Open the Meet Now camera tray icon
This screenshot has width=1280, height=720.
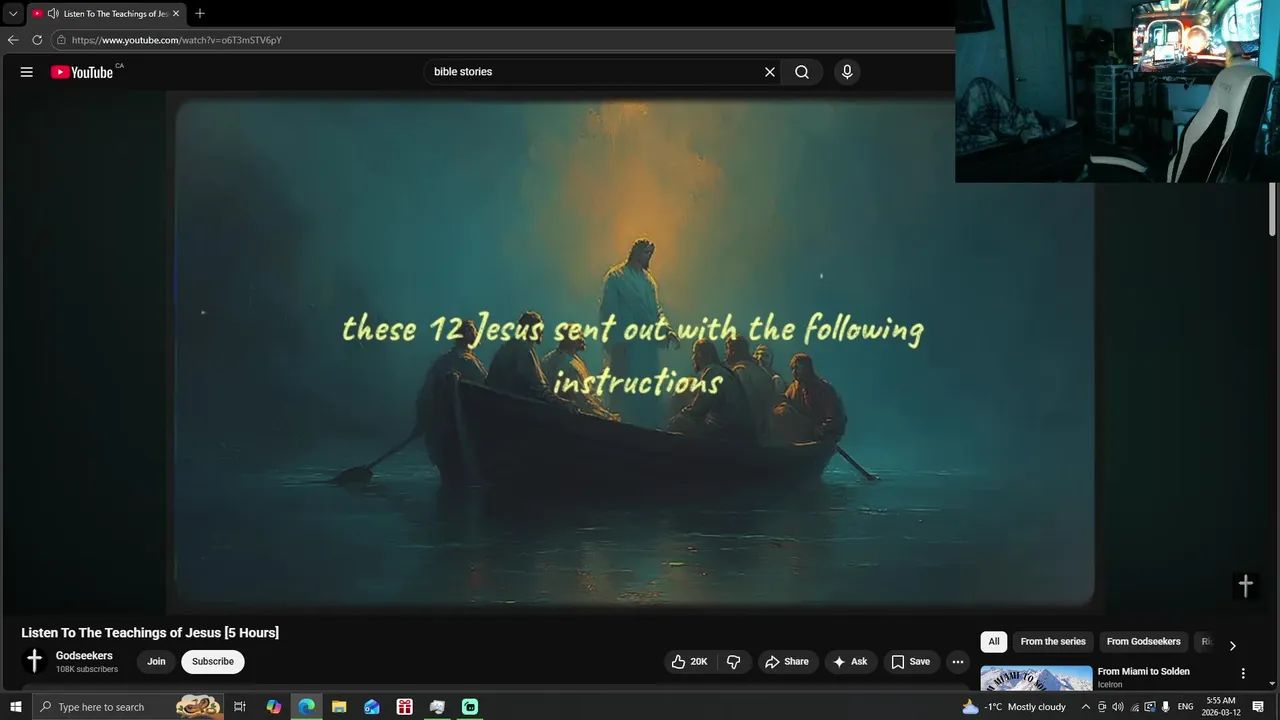click(x=1102, y=707)
